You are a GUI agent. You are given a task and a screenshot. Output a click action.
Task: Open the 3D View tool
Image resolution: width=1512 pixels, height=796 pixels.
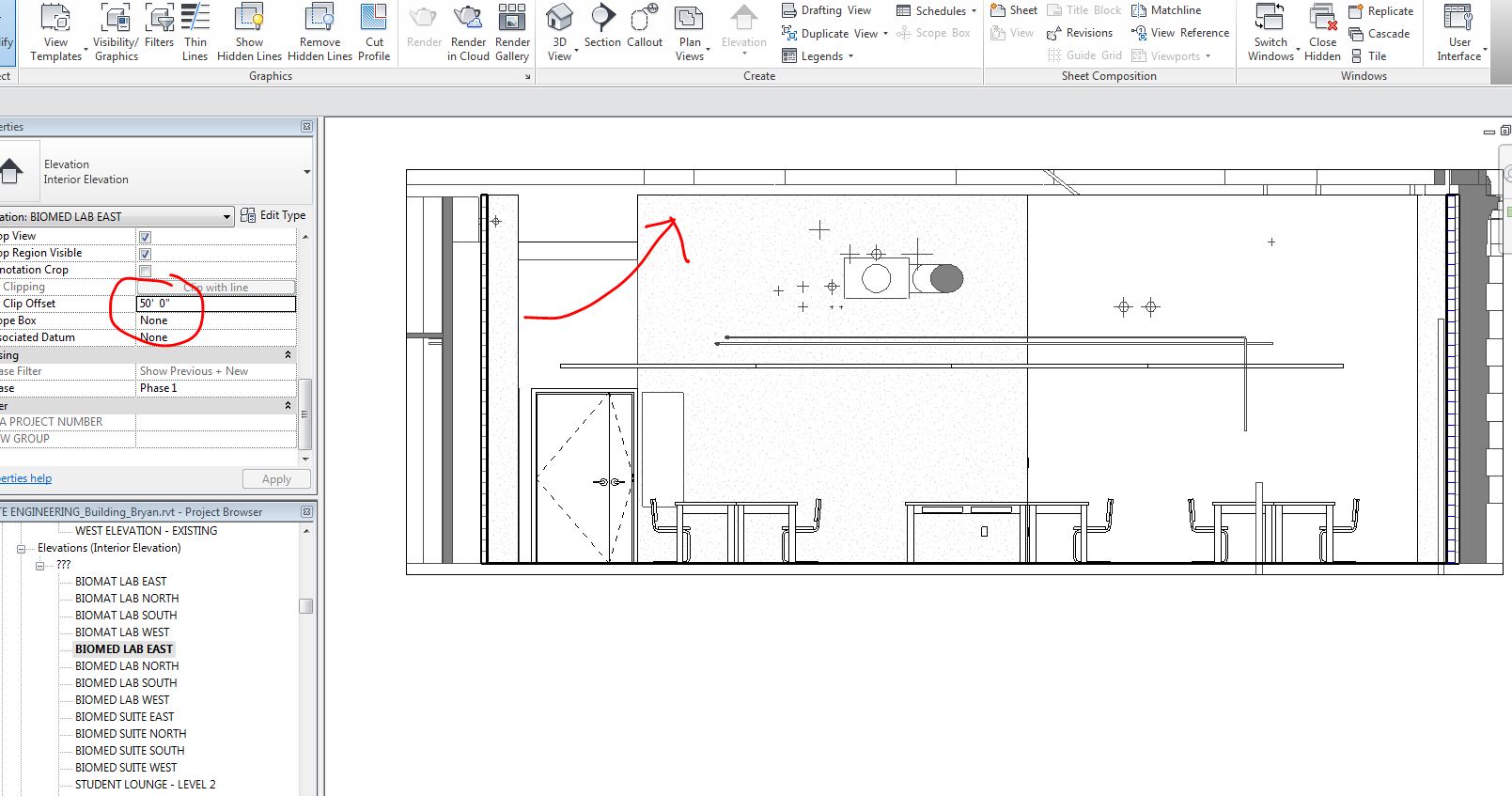(x=559, y=19)
